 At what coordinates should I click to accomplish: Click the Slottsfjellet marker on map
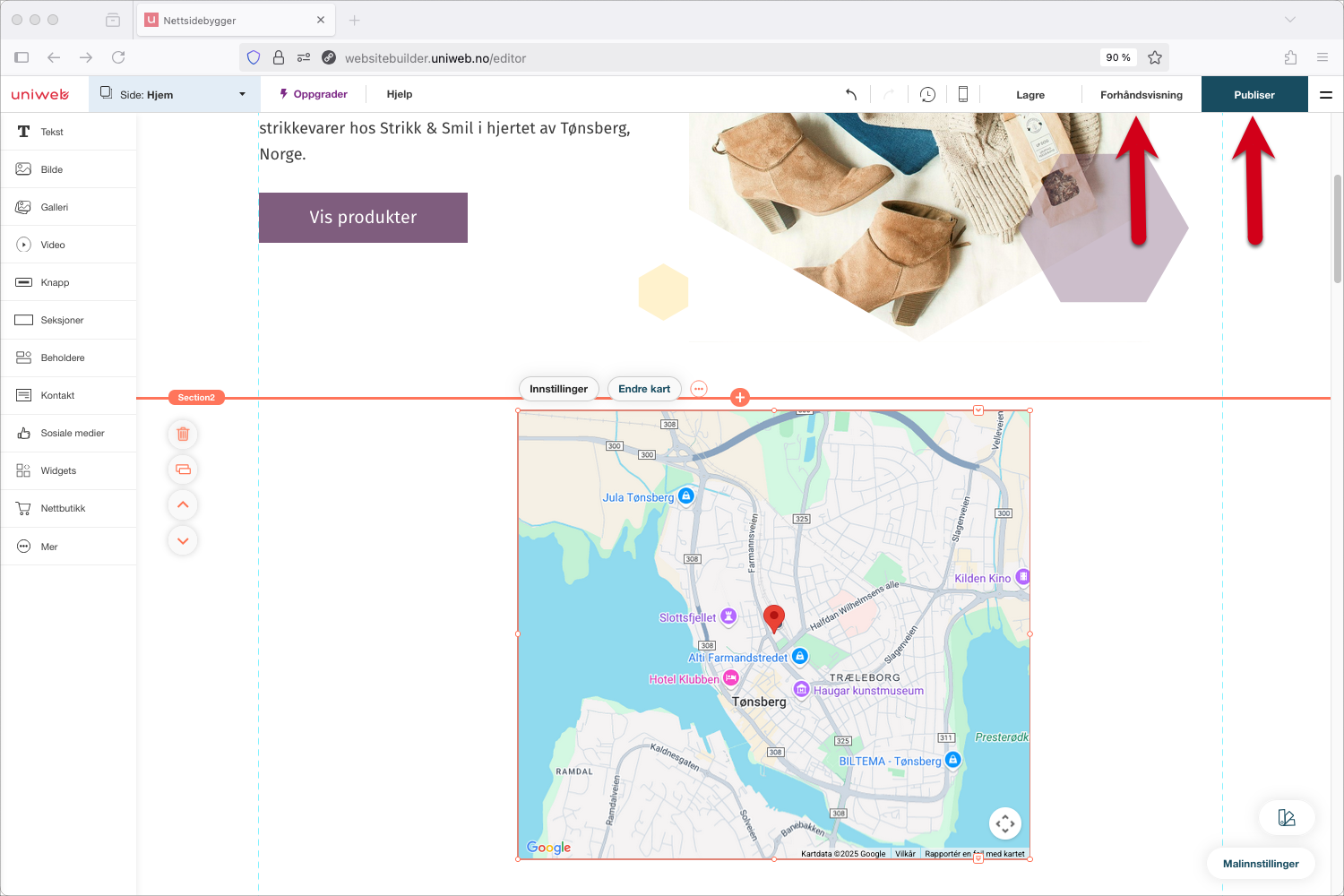point(728,616)
